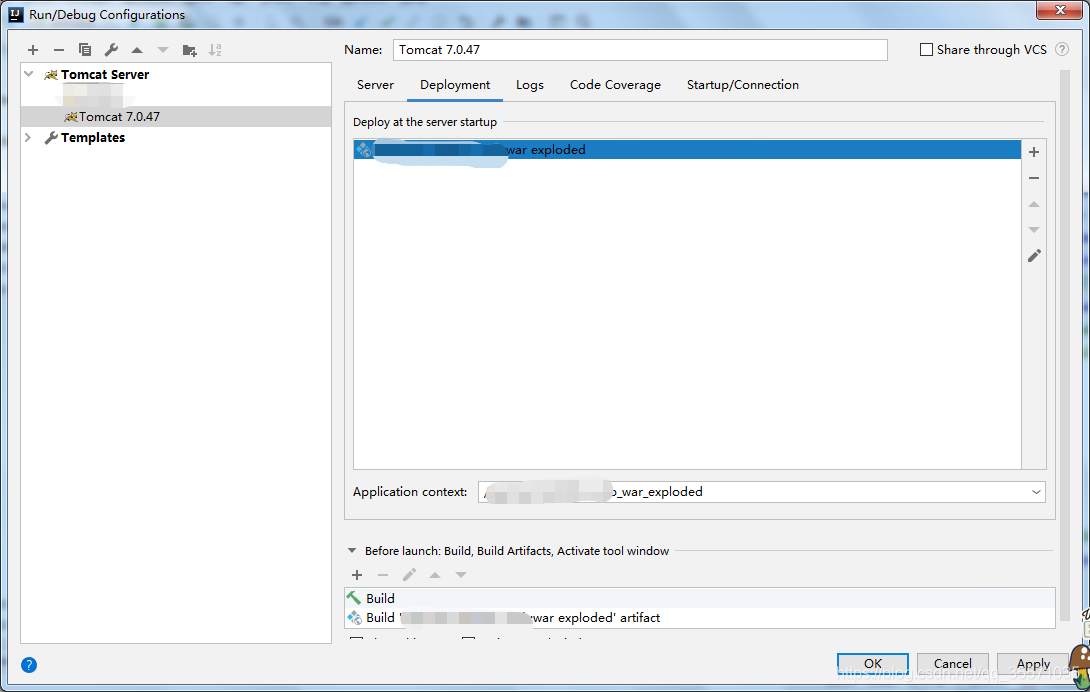1090x692 pixels.
Task: Copy configuration using the duplicate icon
Action: point(85,50)
